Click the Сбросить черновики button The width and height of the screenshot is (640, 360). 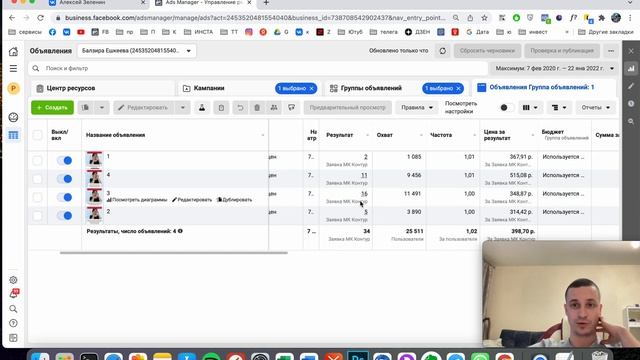[487, 51]
